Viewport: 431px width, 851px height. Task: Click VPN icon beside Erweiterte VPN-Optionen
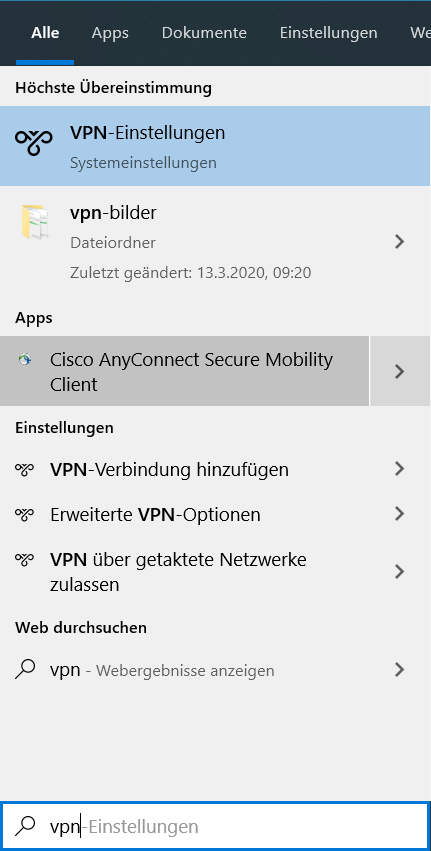[24, 513]
